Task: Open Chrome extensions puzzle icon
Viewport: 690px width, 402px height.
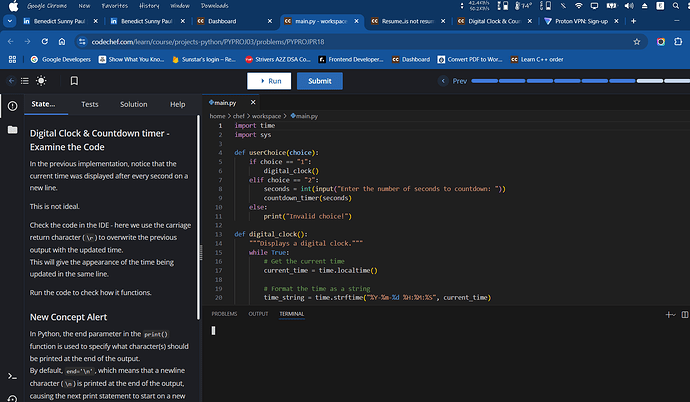Action: coord(678,42)
